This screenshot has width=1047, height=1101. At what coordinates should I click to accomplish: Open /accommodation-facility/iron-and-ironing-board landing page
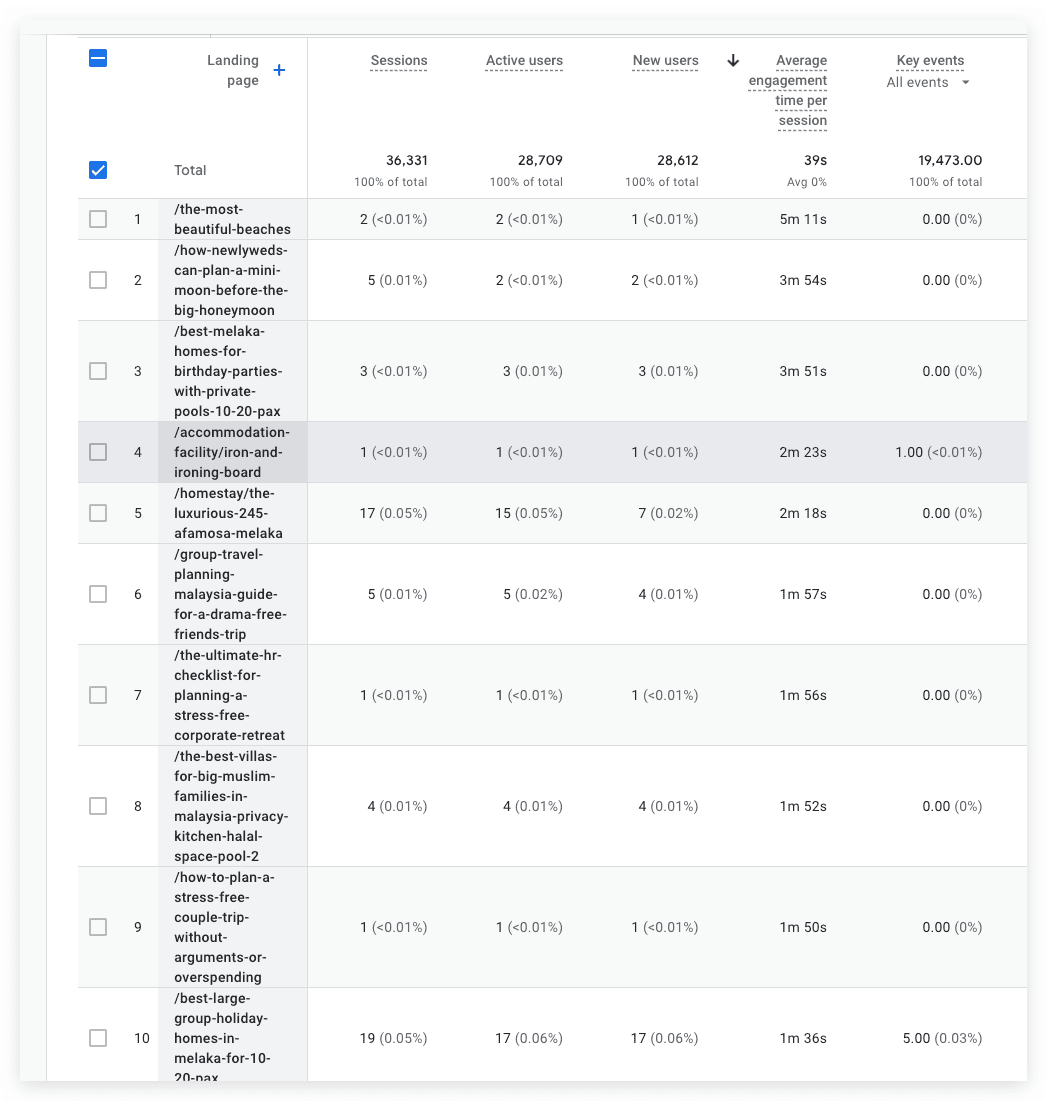click(x=232, y=452)
